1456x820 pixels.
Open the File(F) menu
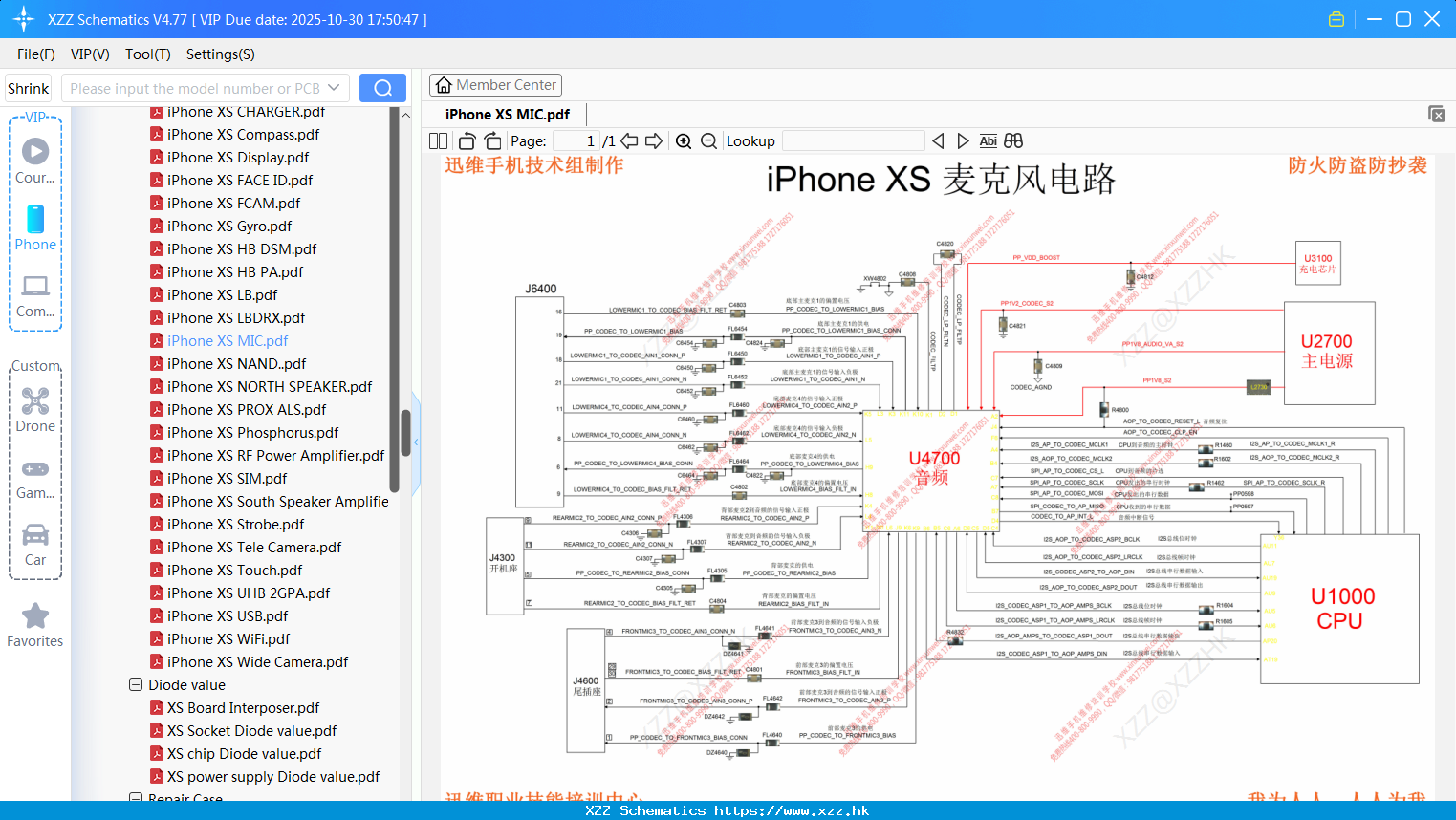click(x=36, y=54)
